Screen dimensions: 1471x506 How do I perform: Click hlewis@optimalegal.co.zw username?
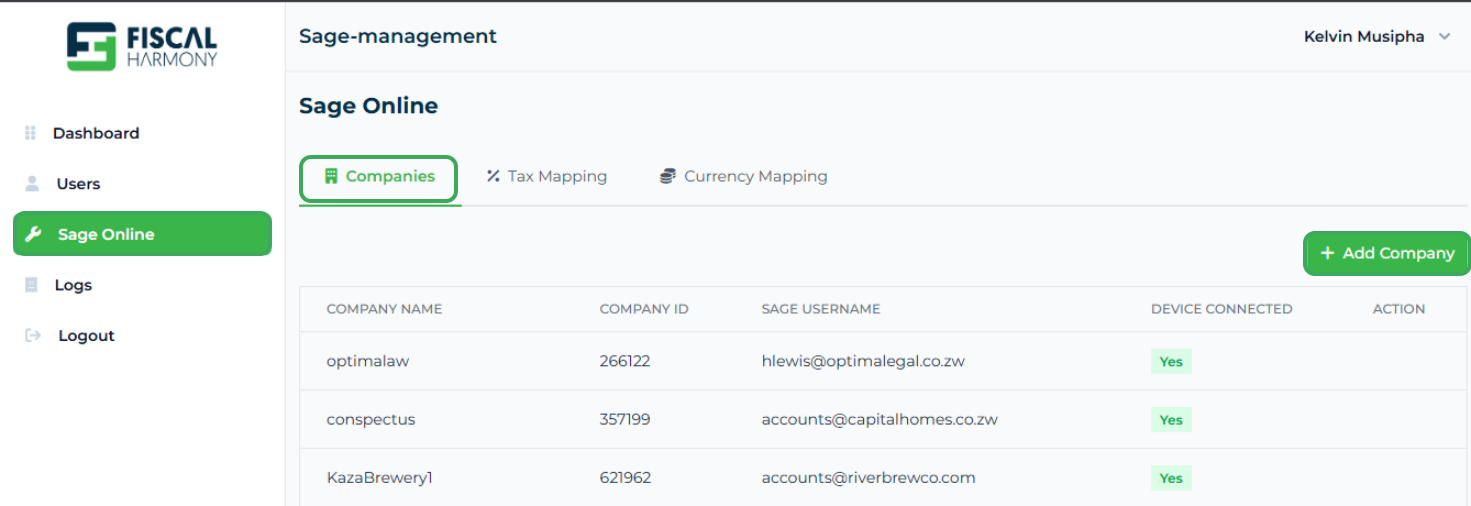863,361
